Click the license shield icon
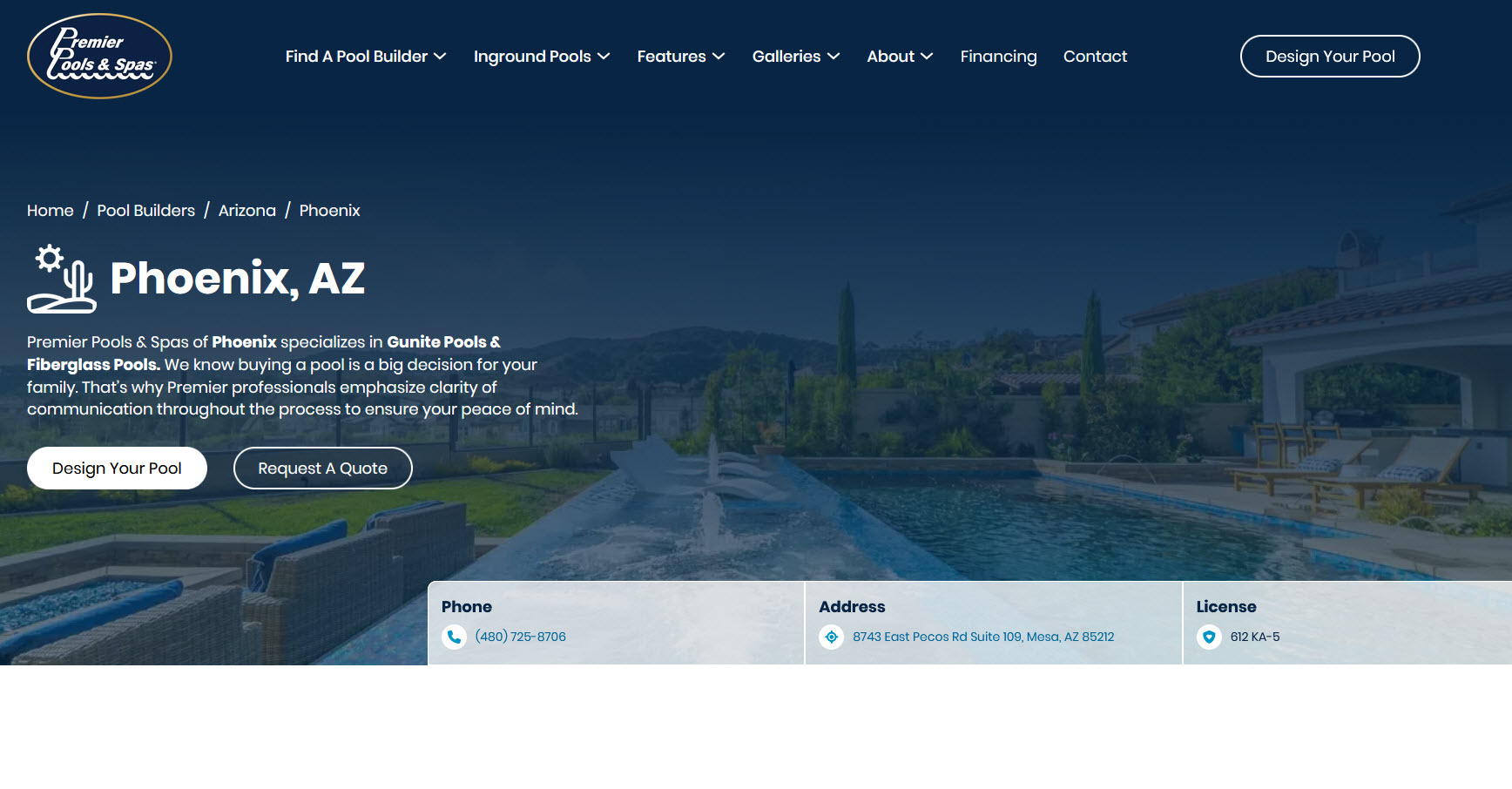This screenshot has width=1512, height=789. tap(1209, 637)
